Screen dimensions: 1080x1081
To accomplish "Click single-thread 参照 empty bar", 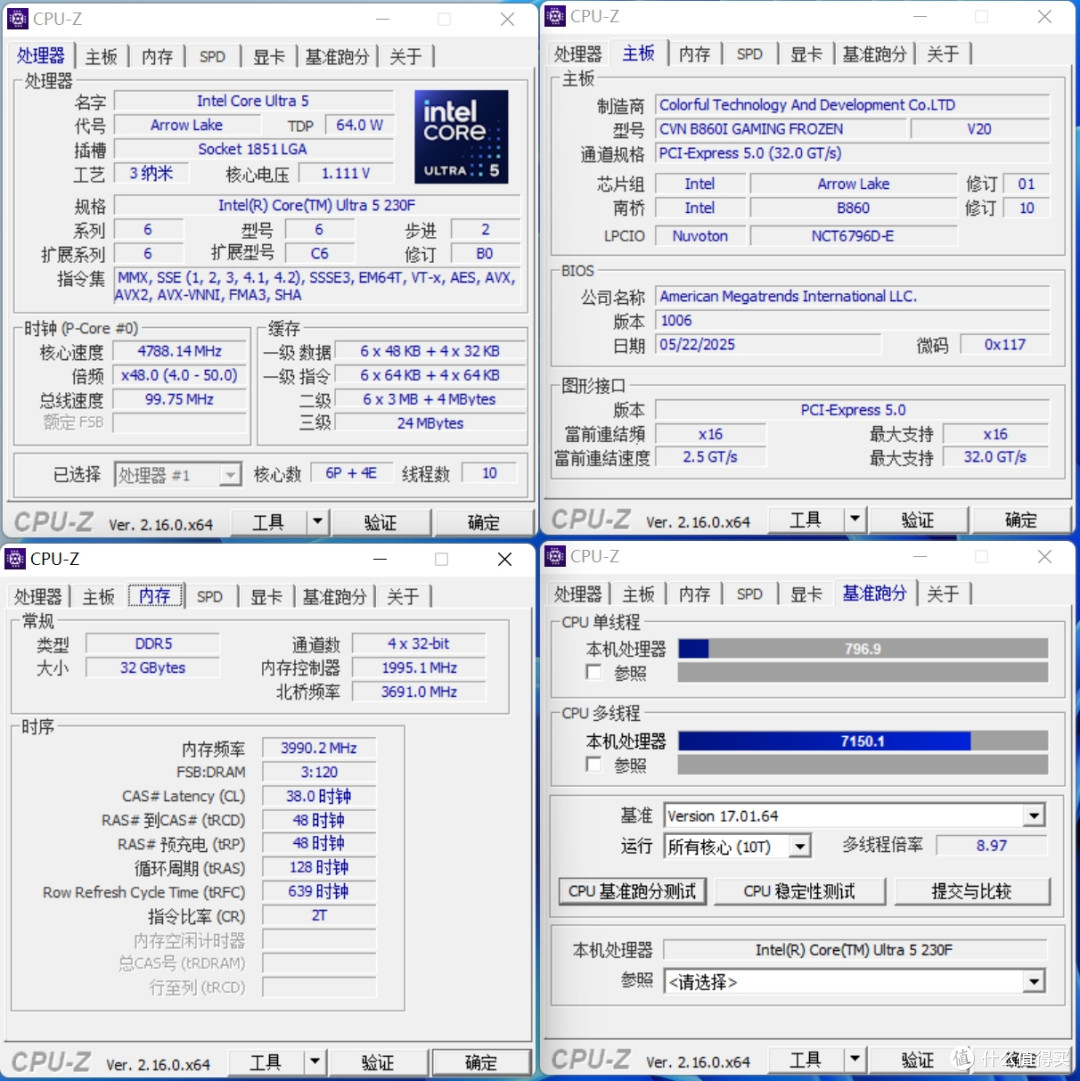I will (x=863, y=672).
